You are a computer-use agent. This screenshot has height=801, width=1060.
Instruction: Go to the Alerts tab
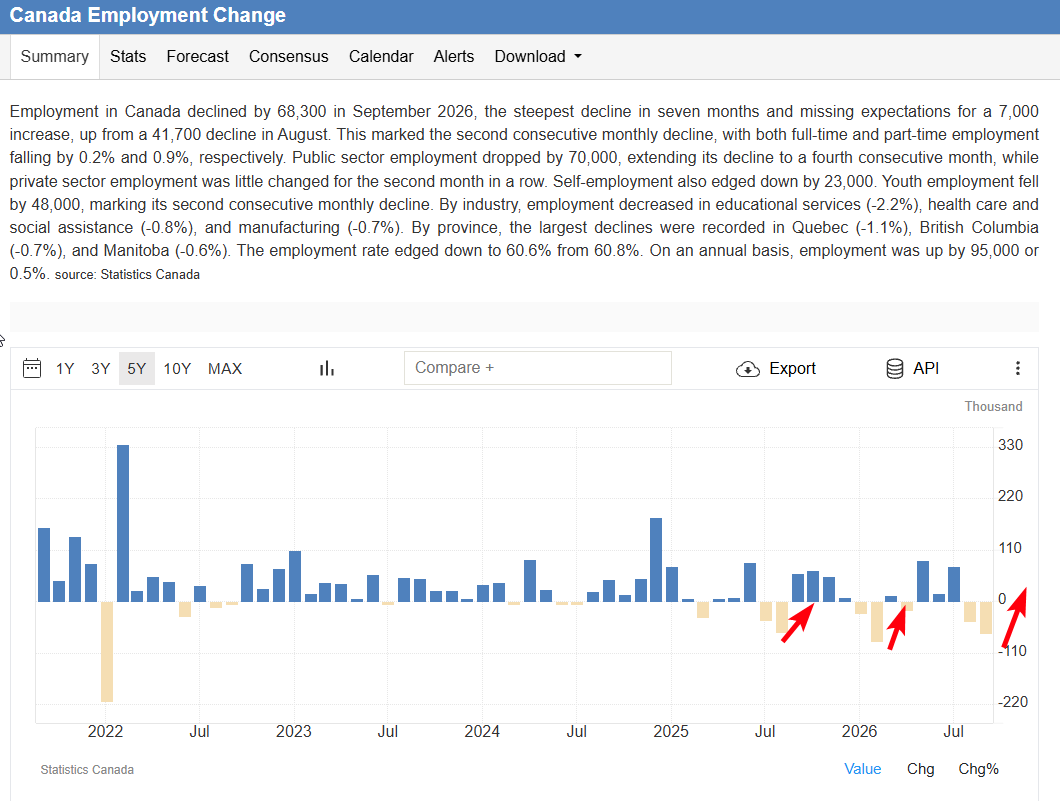click(454, 57)
